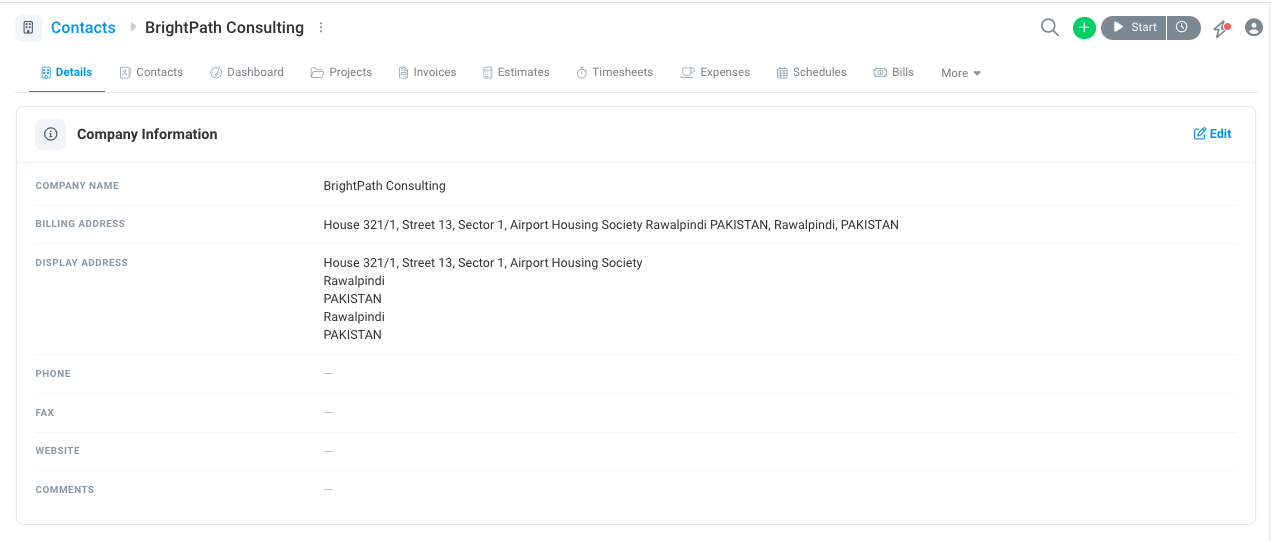1271x541 pixels.
Task: Switch to the Expenses tab
Action: (x=716, y=72)
